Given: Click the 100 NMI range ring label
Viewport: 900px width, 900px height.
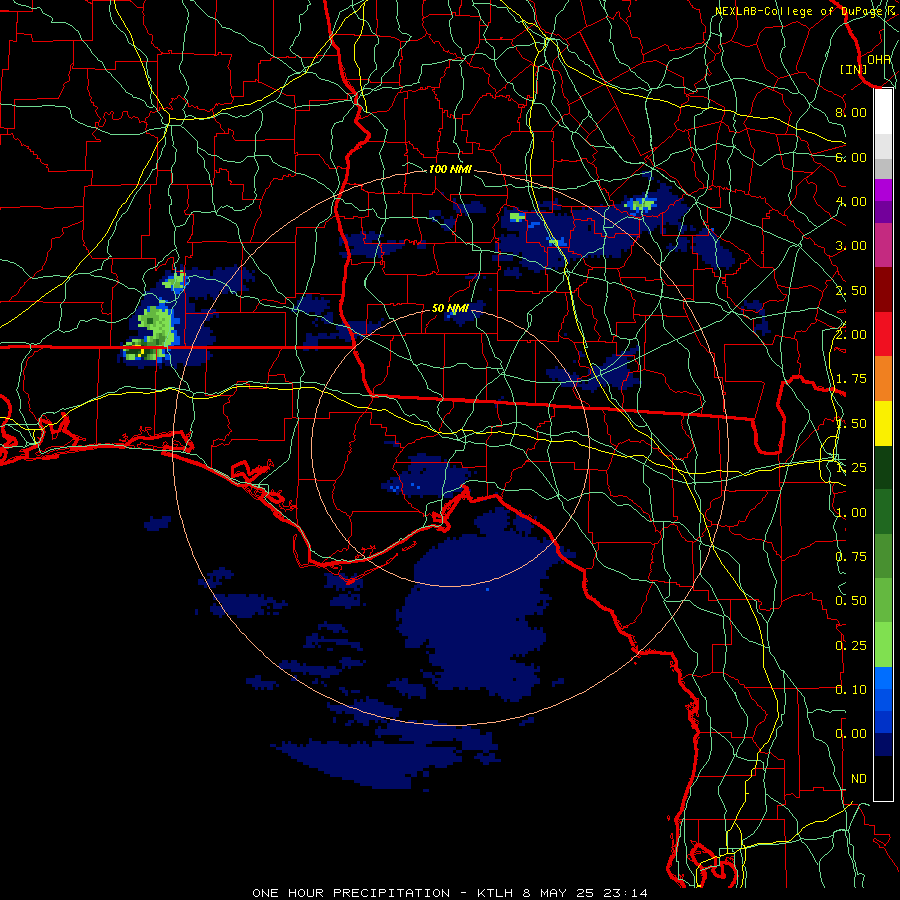Looking at the screenshot, I should pos(450,169).
